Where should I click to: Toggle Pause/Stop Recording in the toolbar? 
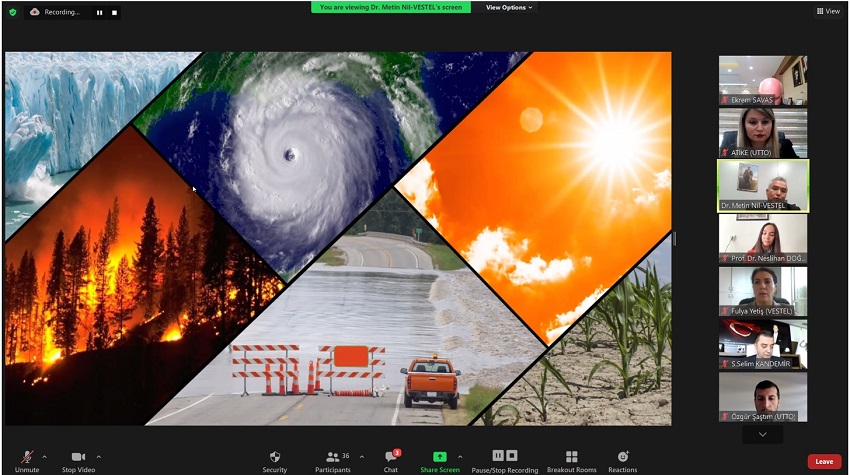[505, 457]
